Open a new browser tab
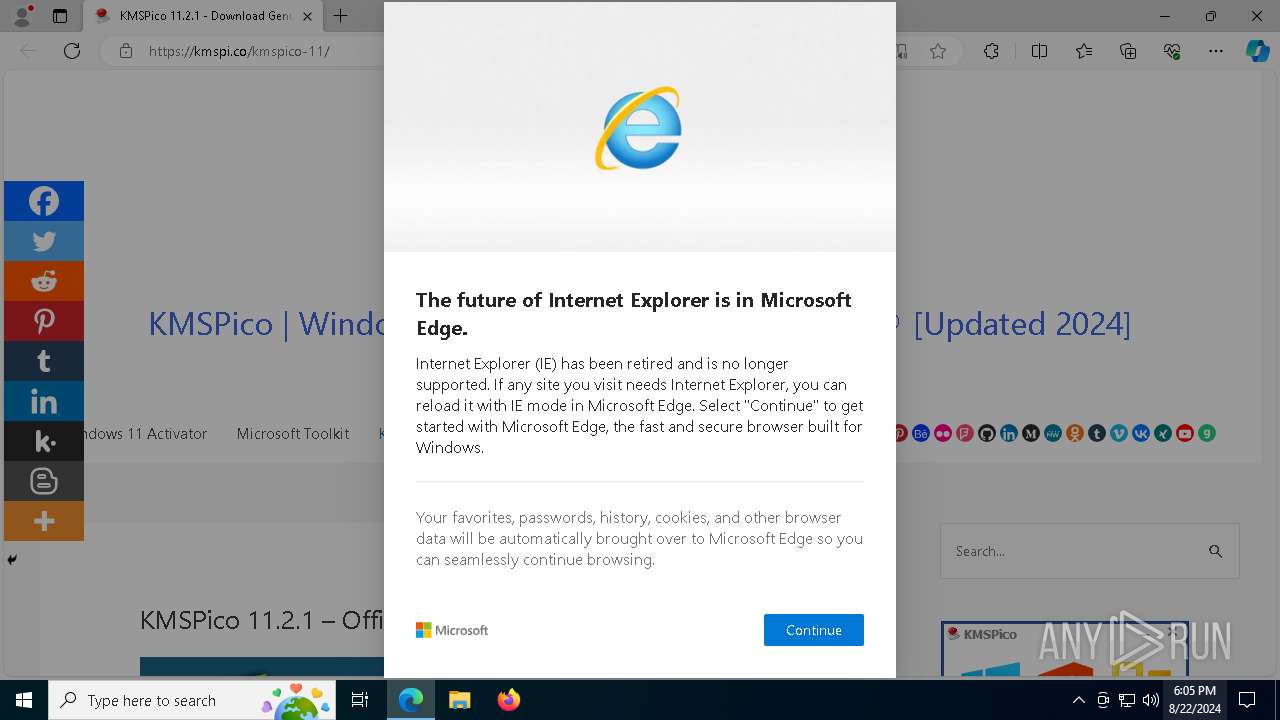 (x=340, y=16)
